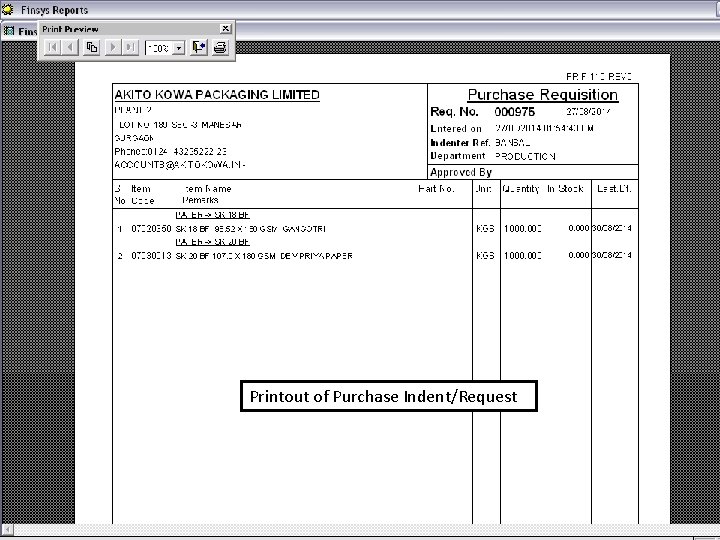Click the In Stock column header

tap(565, 189)
